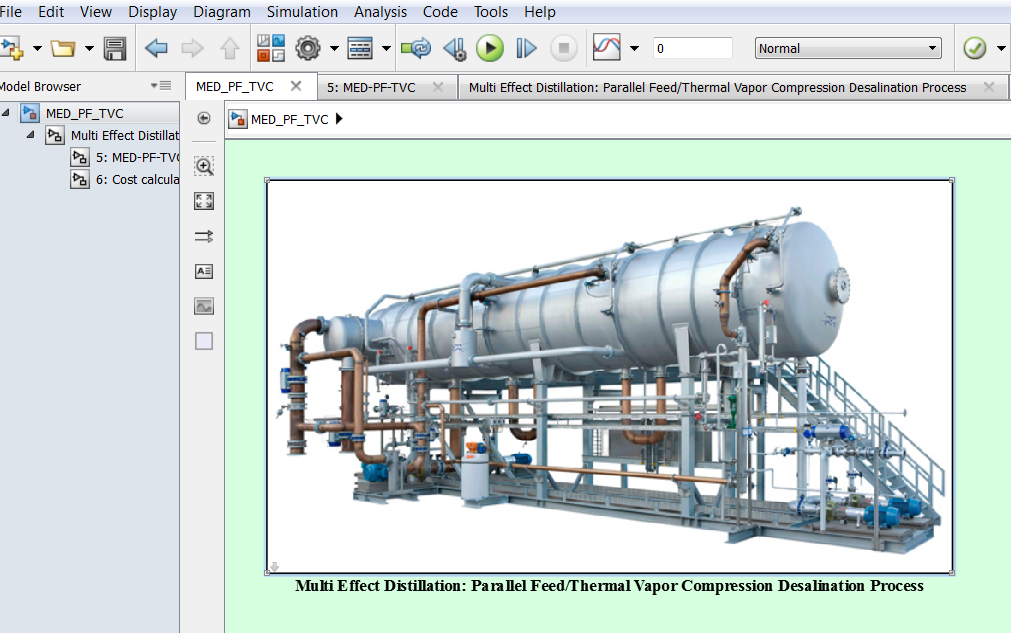Open Model Configuration Parameters gear

(x=306, y=47)
